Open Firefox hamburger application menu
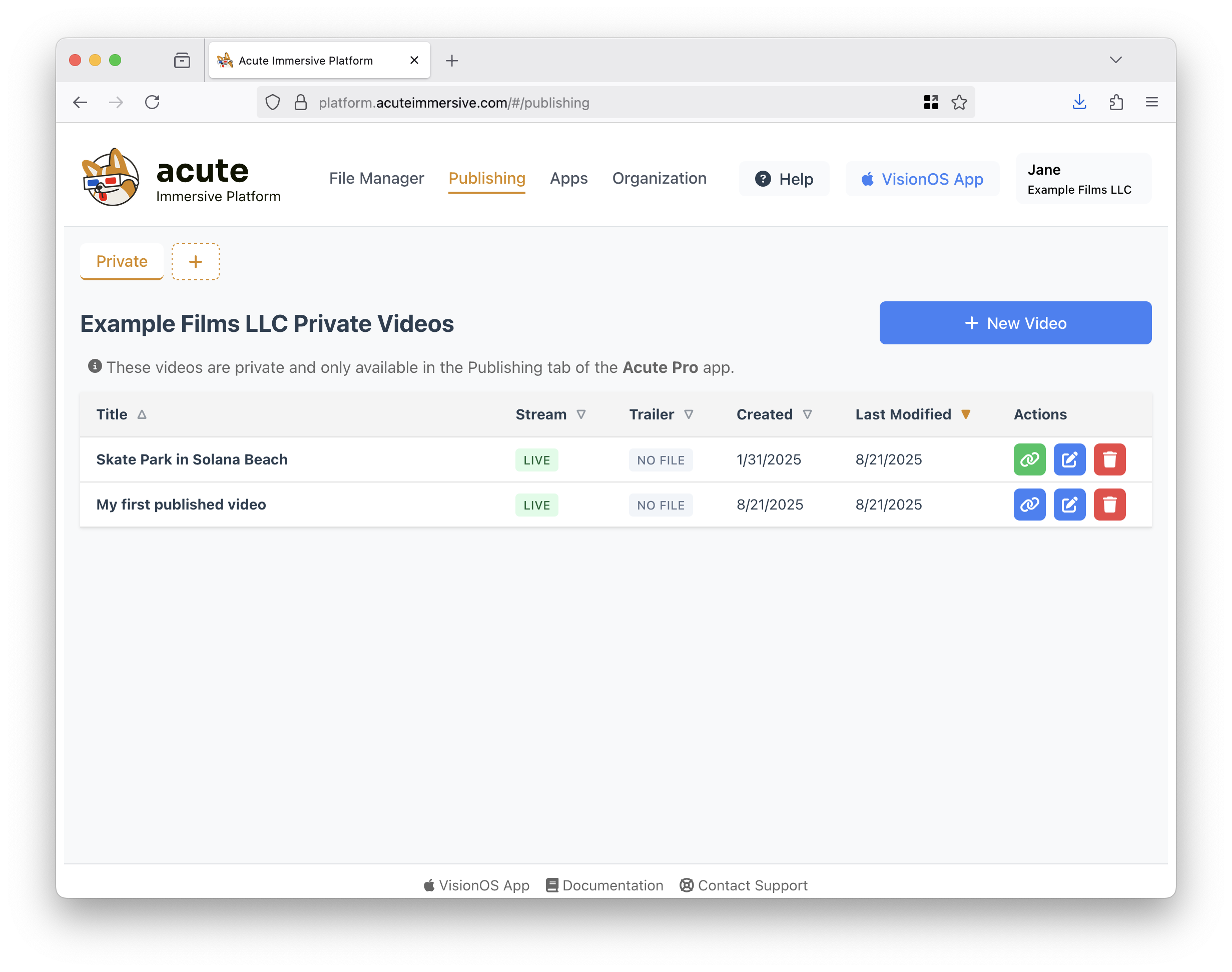 pos(1151,103)
